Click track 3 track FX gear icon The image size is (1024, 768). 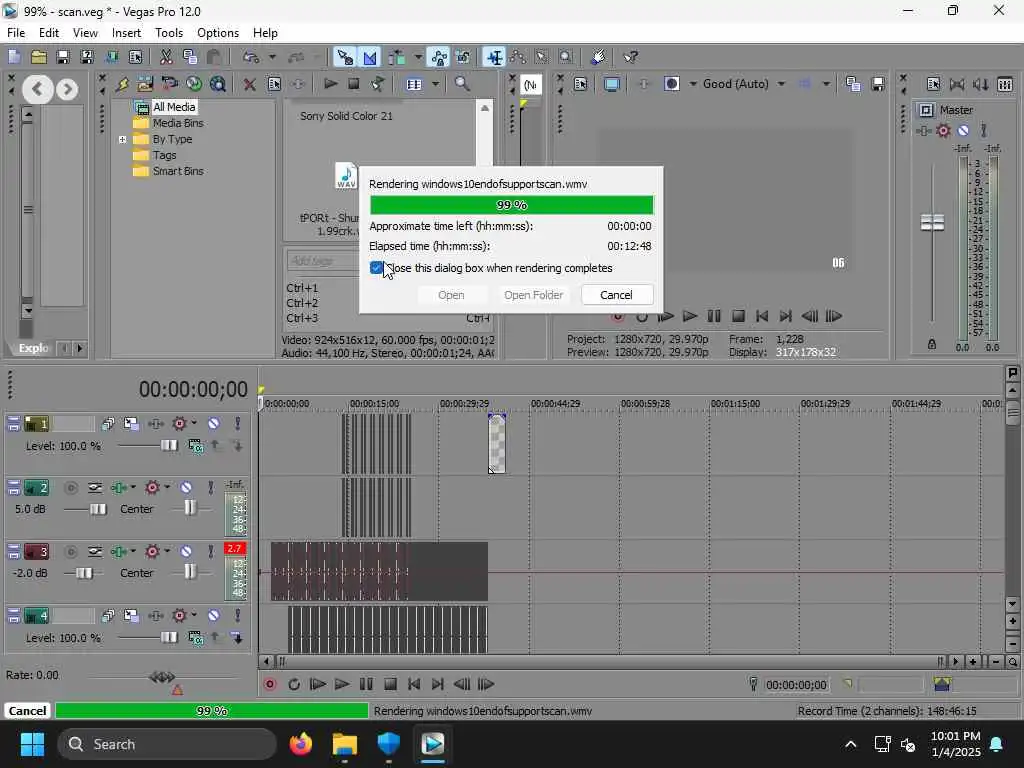click(152, 552)
